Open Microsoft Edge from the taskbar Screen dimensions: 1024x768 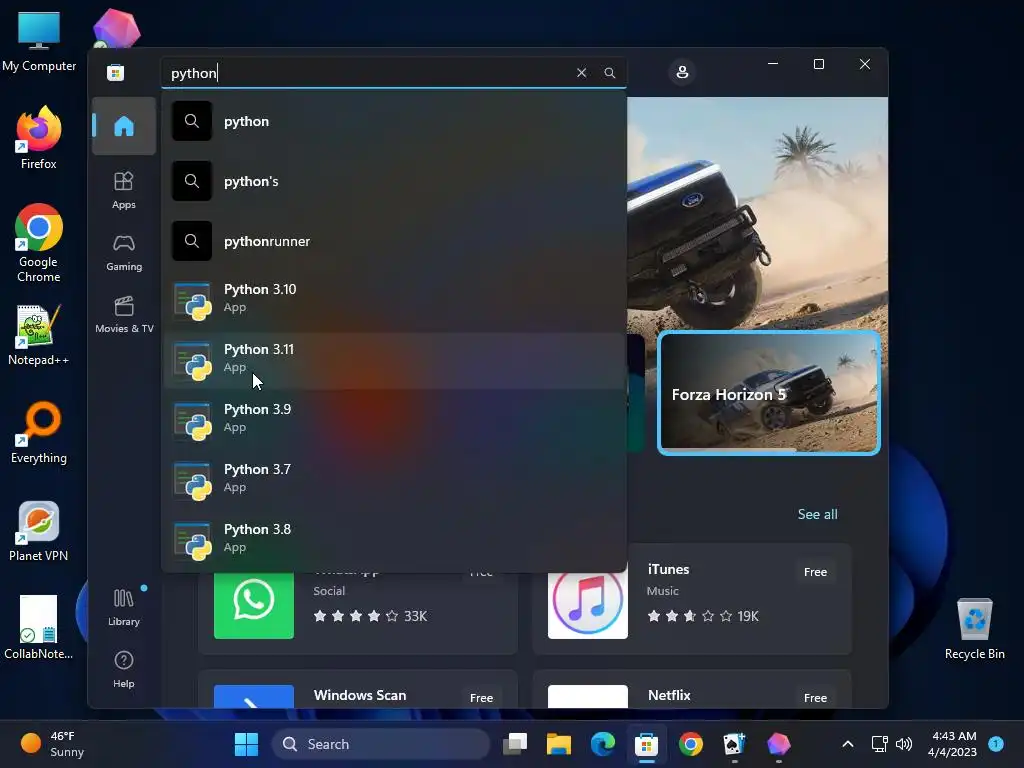602,744
